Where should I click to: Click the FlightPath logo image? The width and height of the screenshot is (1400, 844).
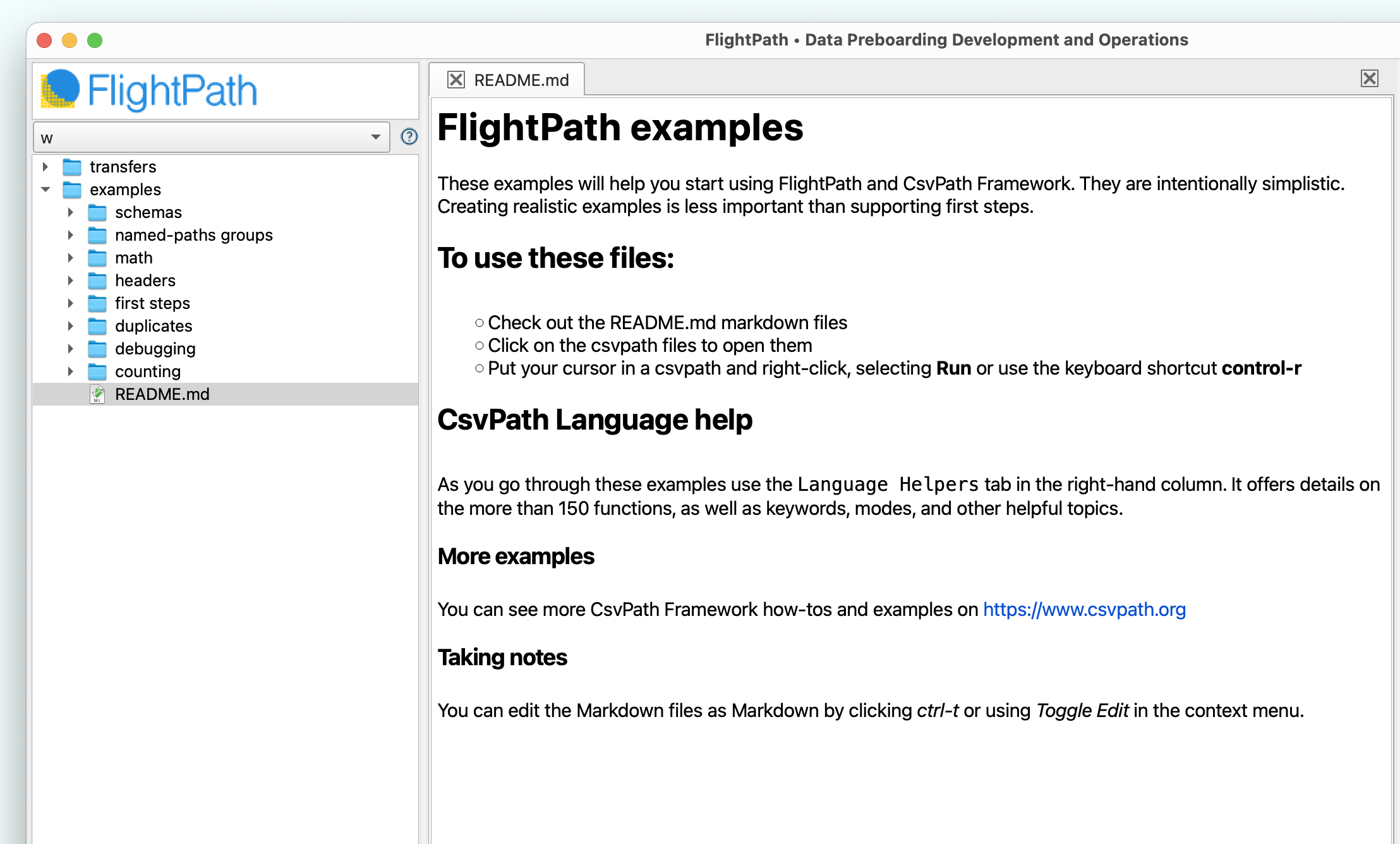tap(149, 90)
